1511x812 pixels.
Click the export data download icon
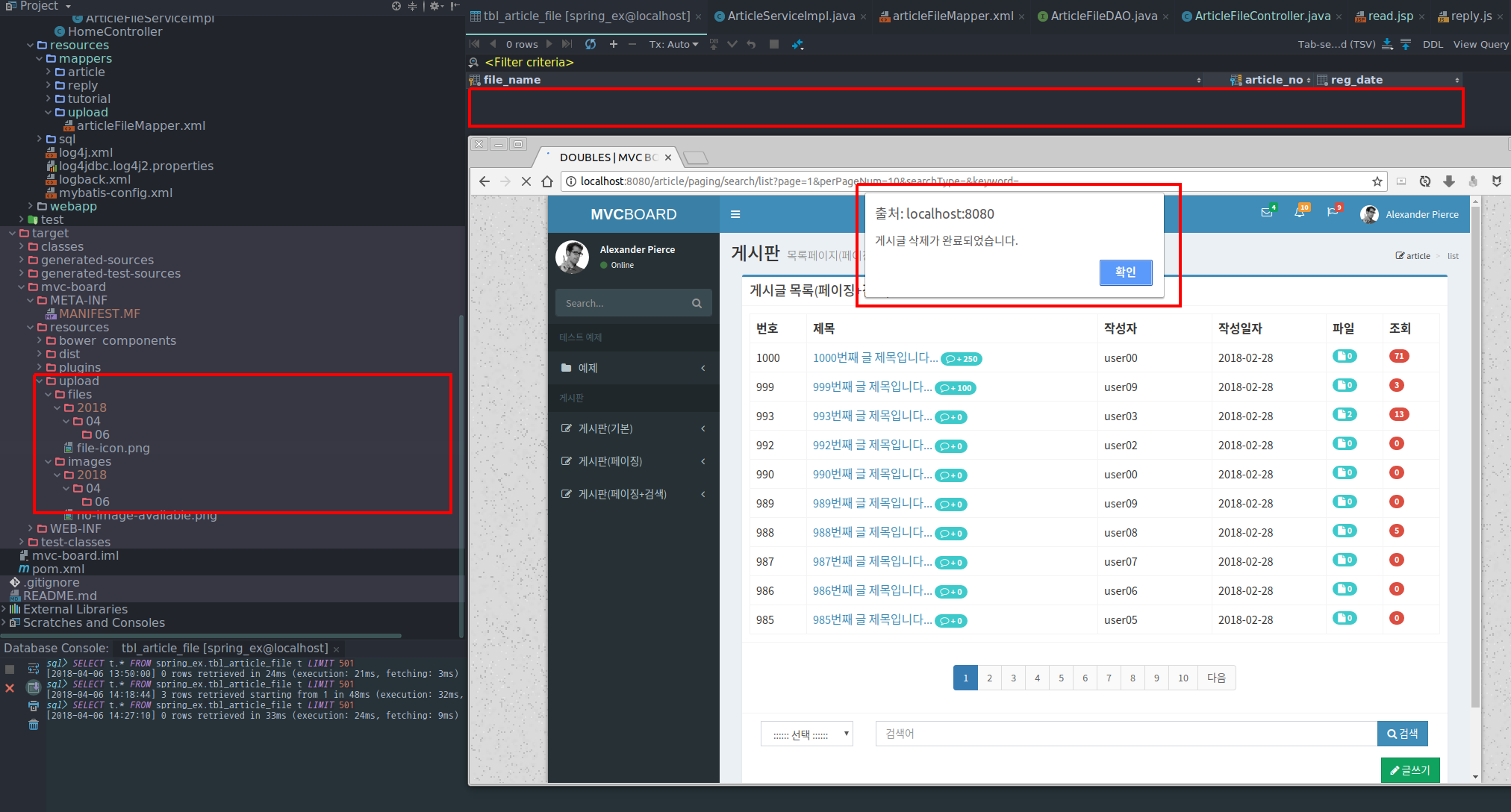(1387, 44)
